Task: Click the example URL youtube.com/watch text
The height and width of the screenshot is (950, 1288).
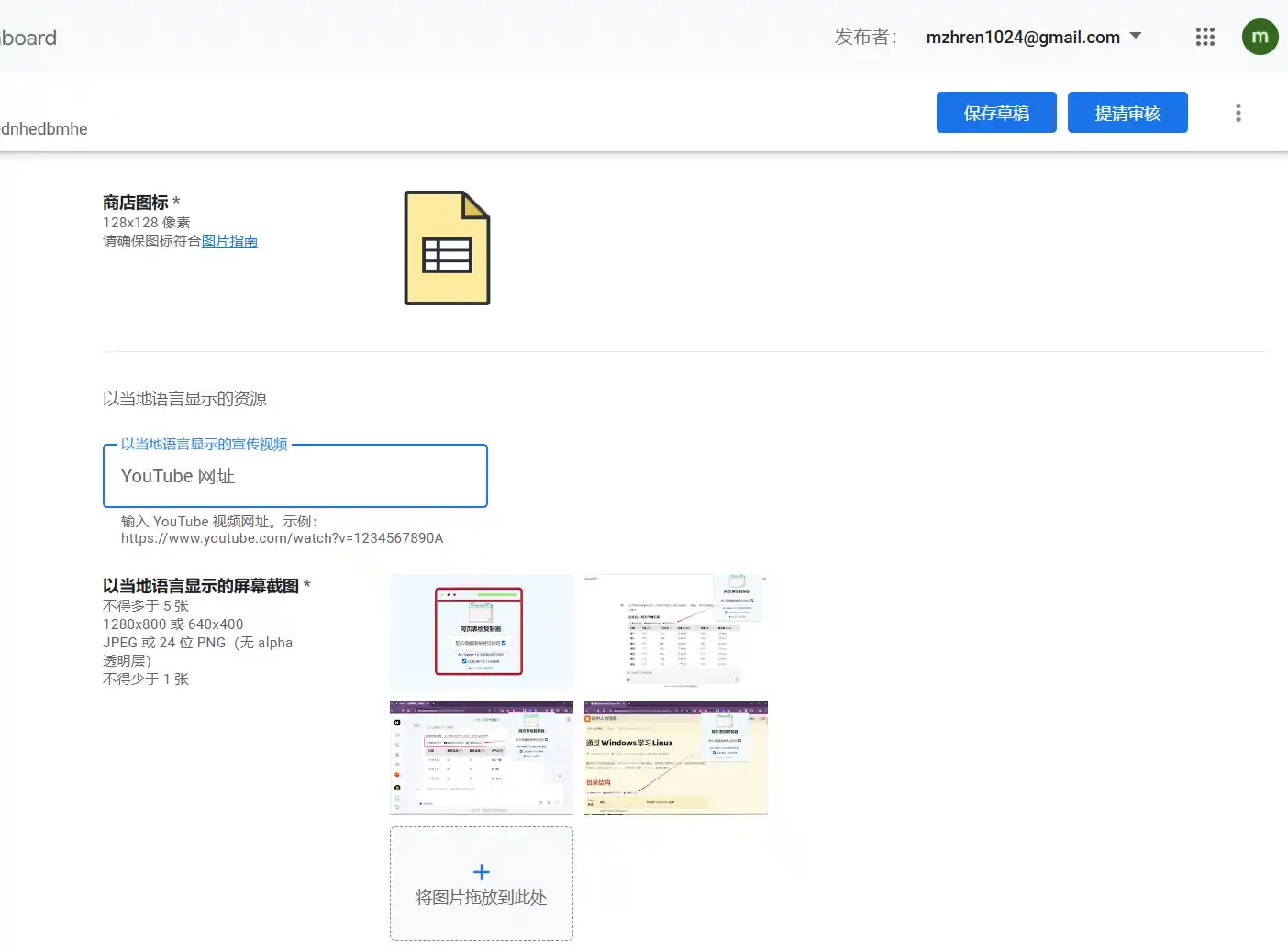Action: [x=283, y=538]
